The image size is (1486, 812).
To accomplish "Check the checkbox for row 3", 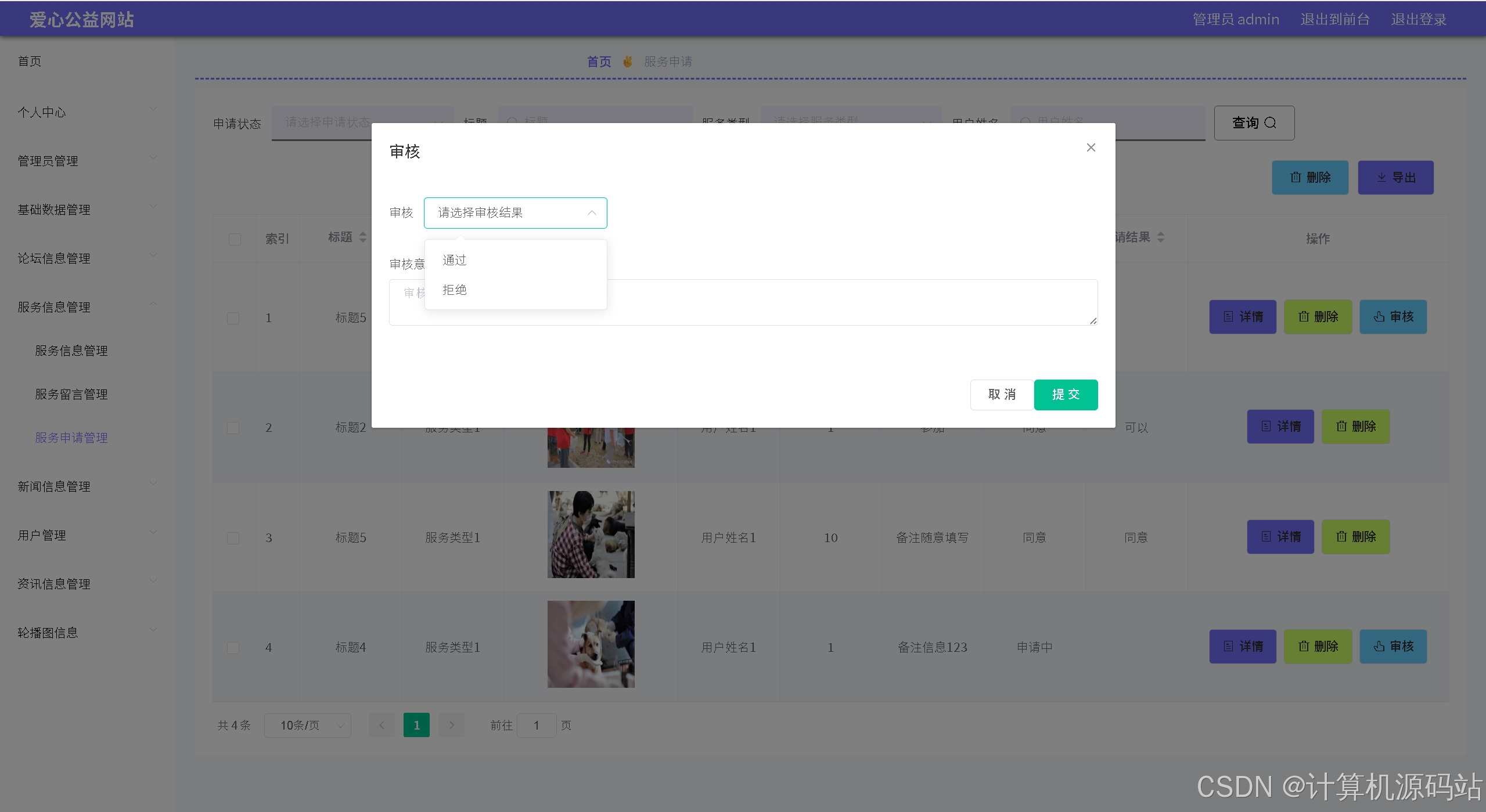I will [x=233, y=538].
